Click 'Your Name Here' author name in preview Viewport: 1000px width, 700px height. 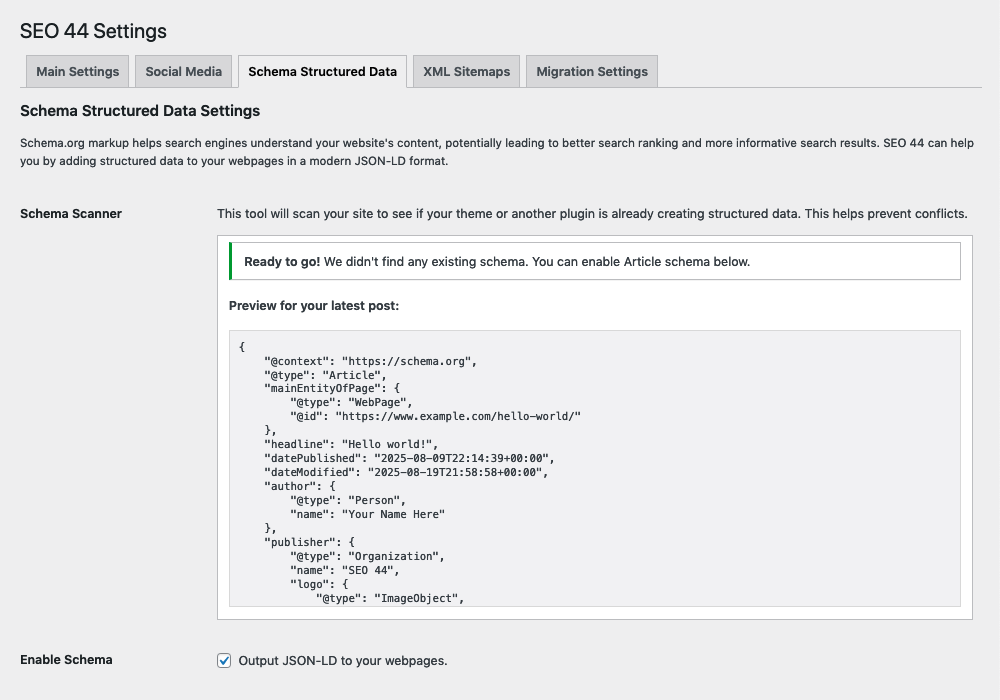393,514
